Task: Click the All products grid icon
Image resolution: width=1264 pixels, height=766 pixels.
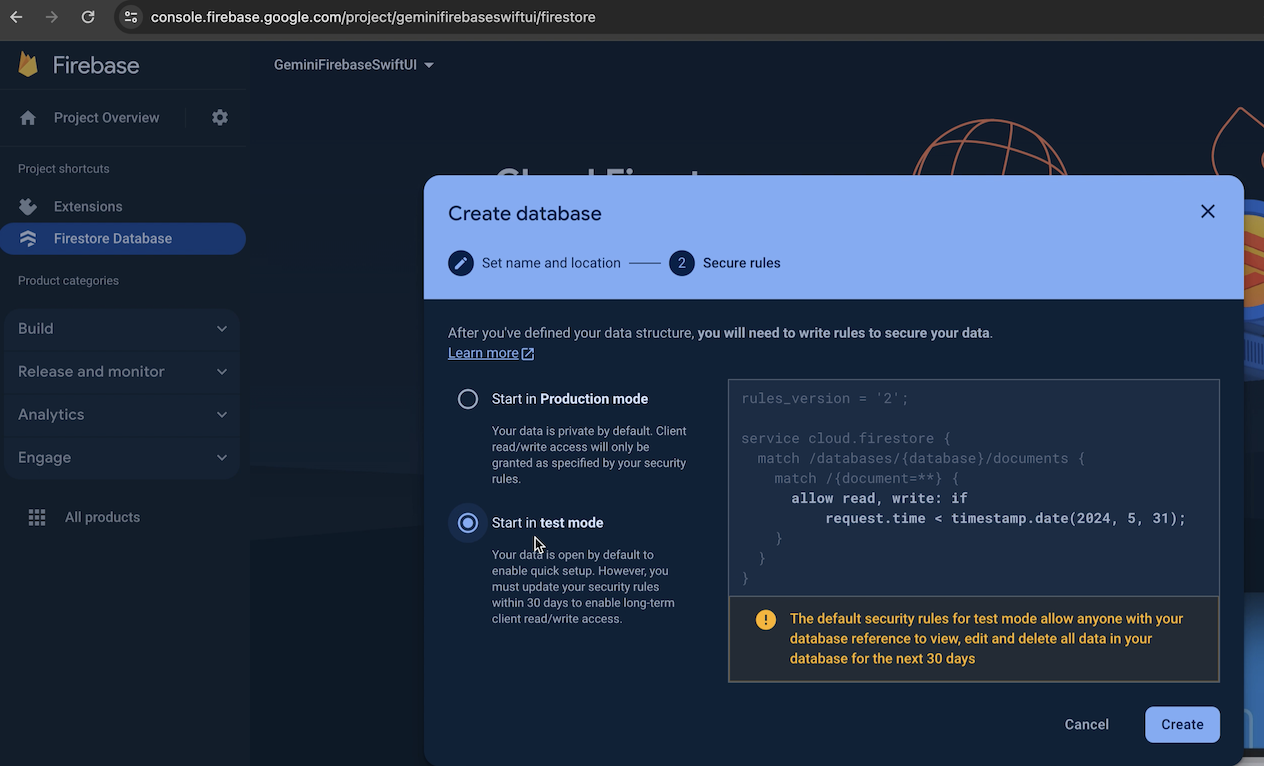Action: pyautogui.click(x=37, y=517)
